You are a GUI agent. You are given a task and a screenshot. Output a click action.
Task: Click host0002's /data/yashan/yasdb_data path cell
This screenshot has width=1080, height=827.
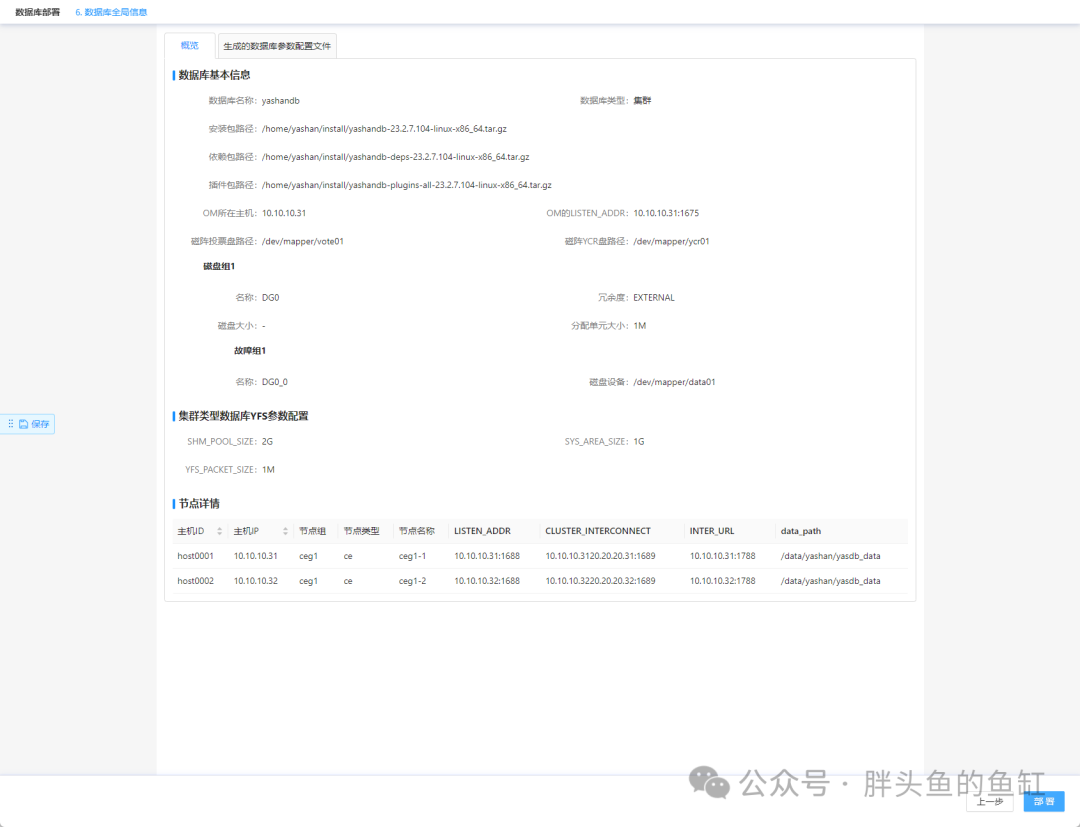[831, 581]
